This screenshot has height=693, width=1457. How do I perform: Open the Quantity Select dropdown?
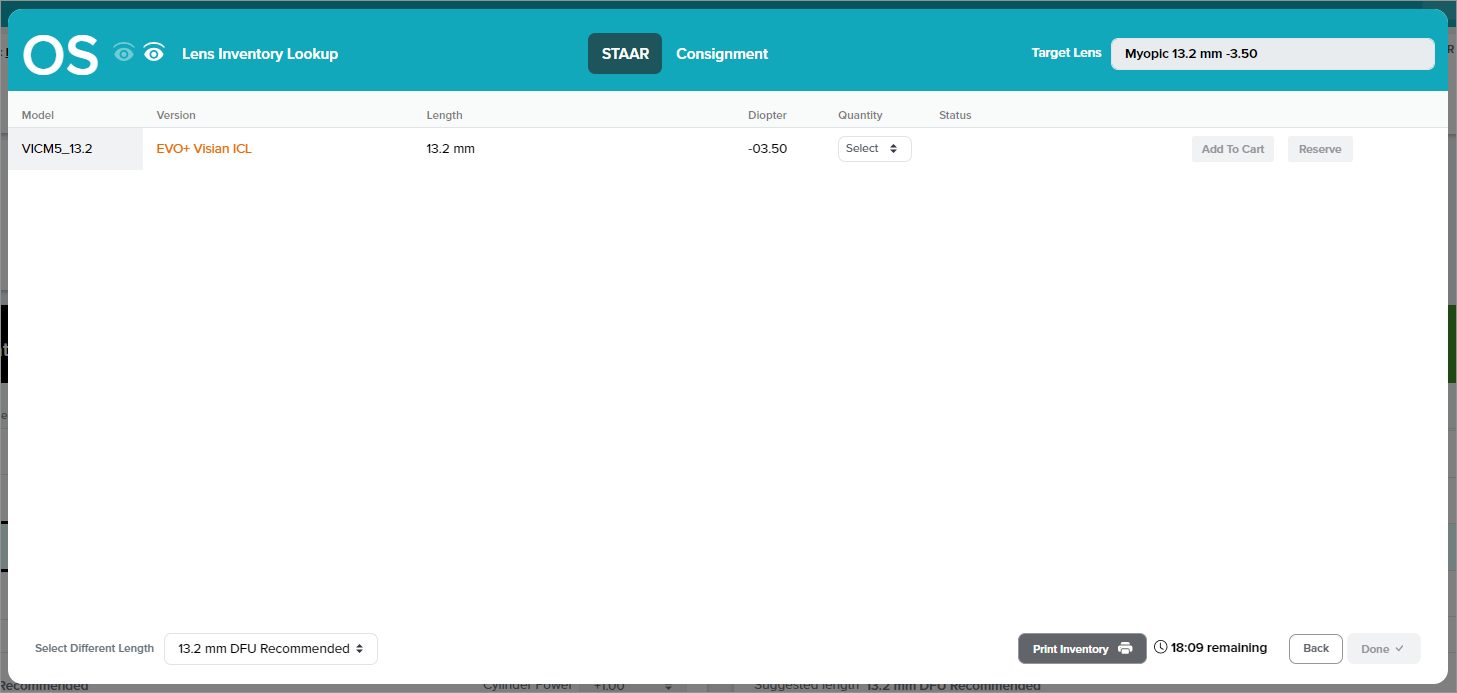pos(874,149)
